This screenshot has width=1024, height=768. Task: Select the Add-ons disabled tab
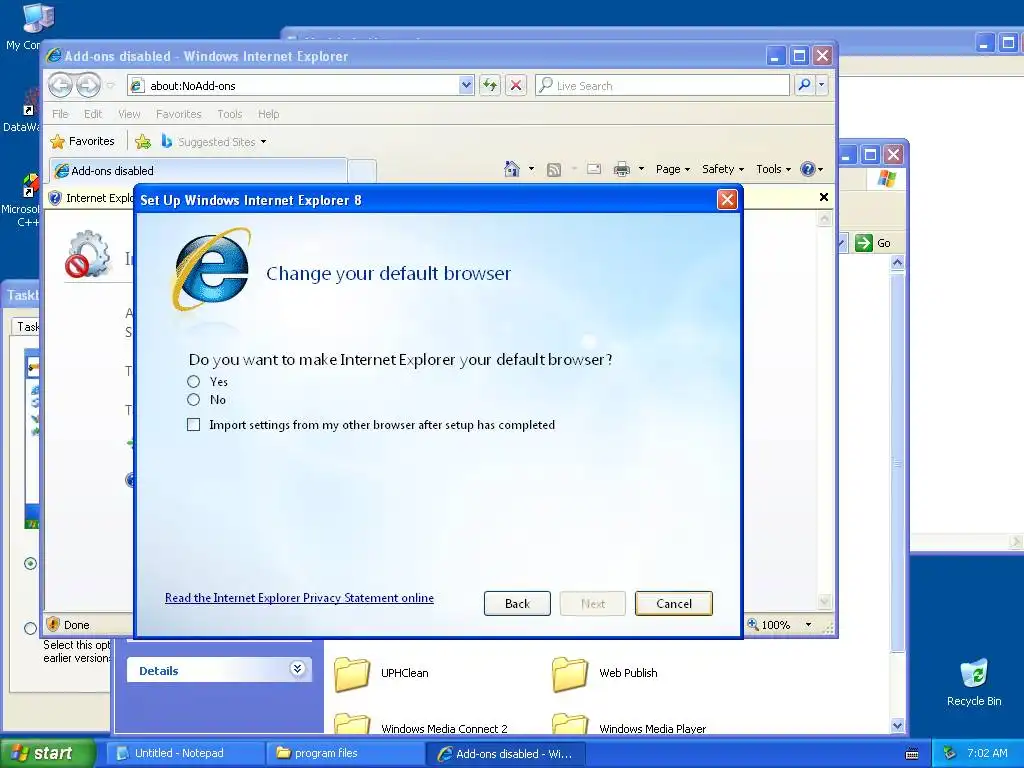point(198,170)
